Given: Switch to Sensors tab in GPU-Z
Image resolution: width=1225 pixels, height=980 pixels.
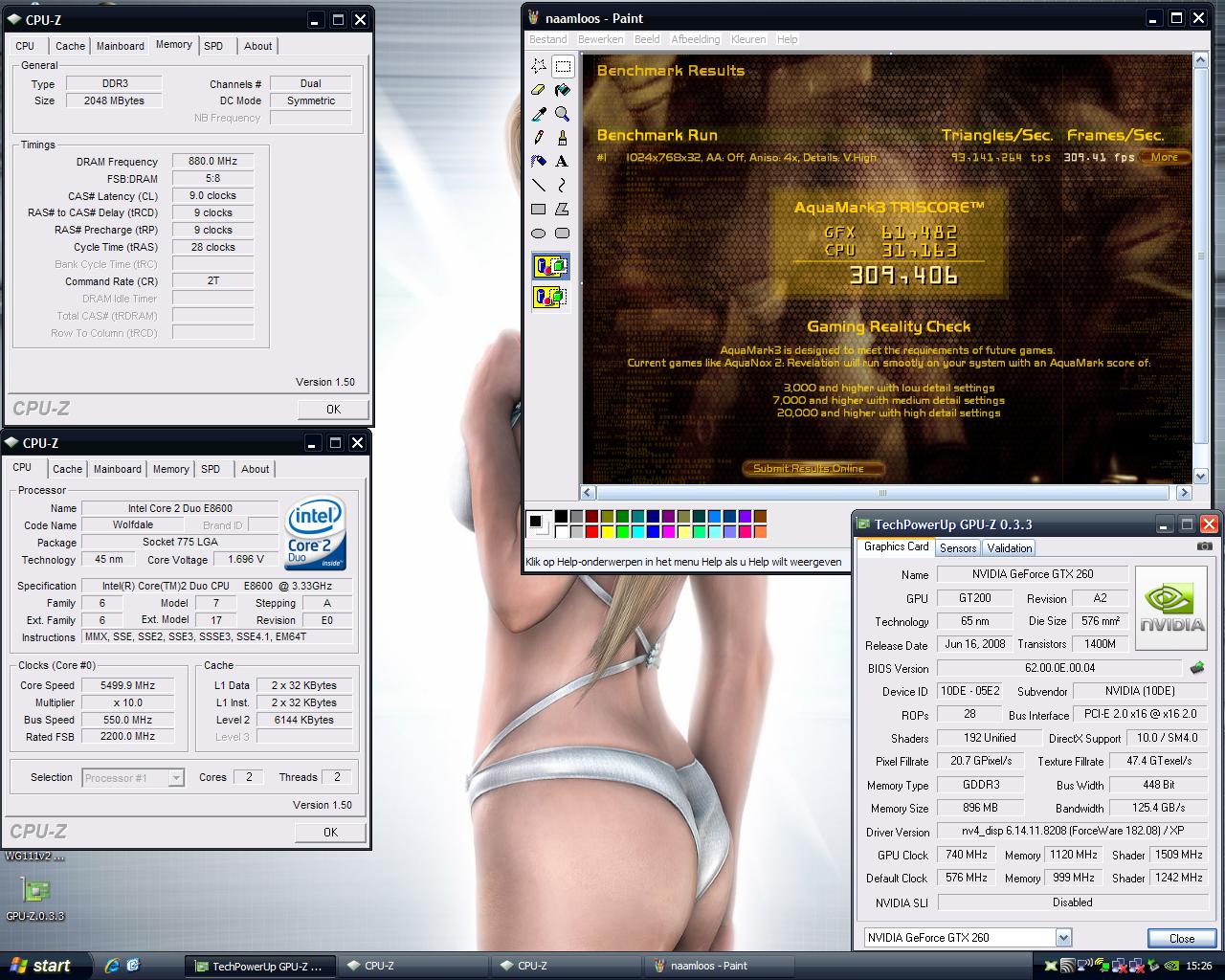Looking at the screenshot, I should [x=958, y=548].
